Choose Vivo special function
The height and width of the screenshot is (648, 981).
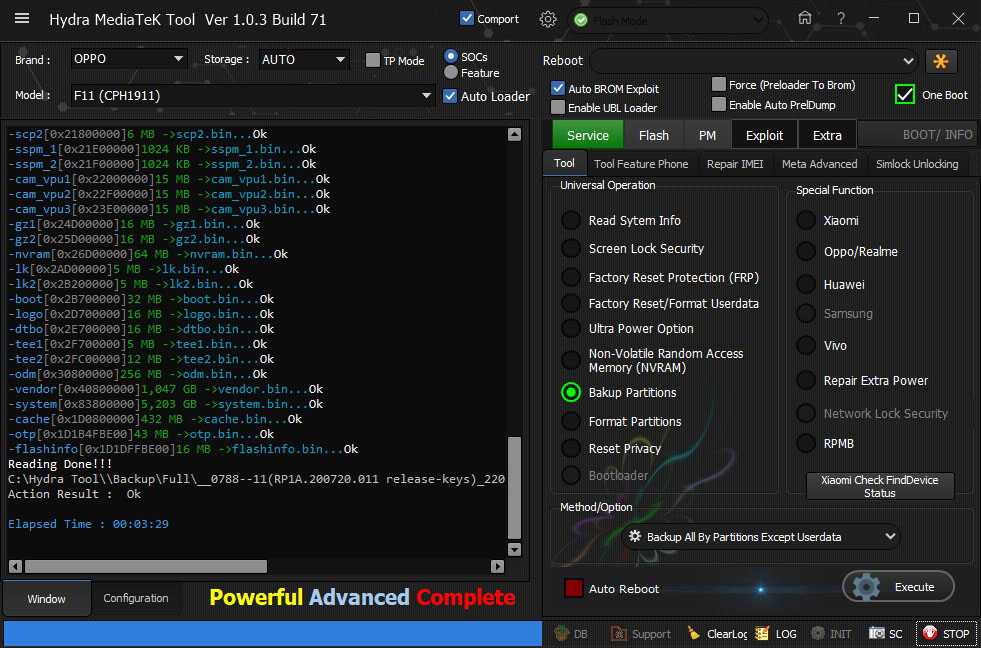[x=806, y=345]
